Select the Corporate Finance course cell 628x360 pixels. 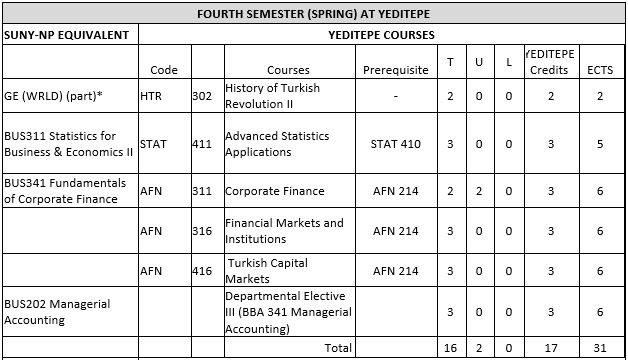pos(290,191)
